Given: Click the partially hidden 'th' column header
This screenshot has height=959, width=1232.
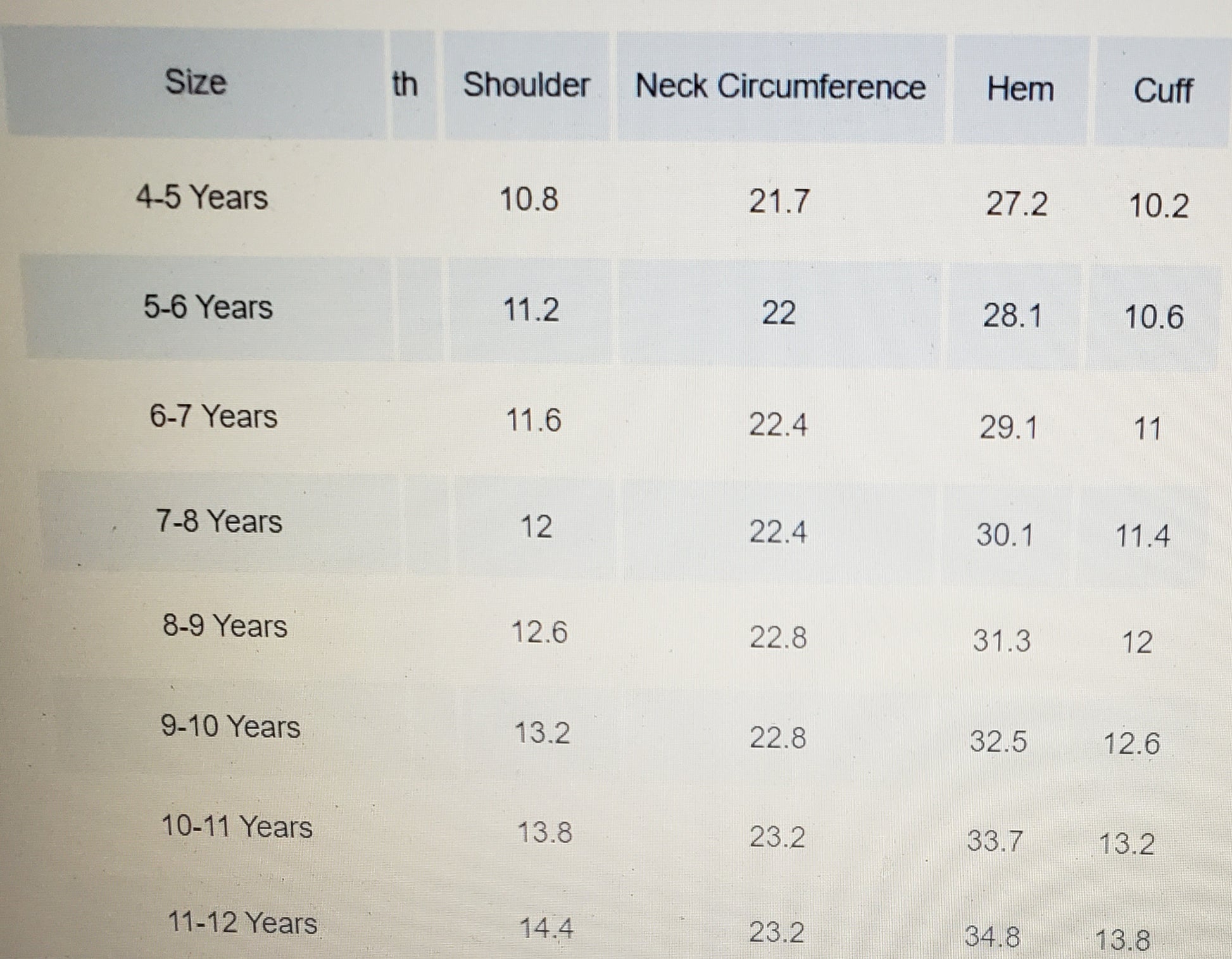Looking at the screenshot, I should tap(405, 84).
